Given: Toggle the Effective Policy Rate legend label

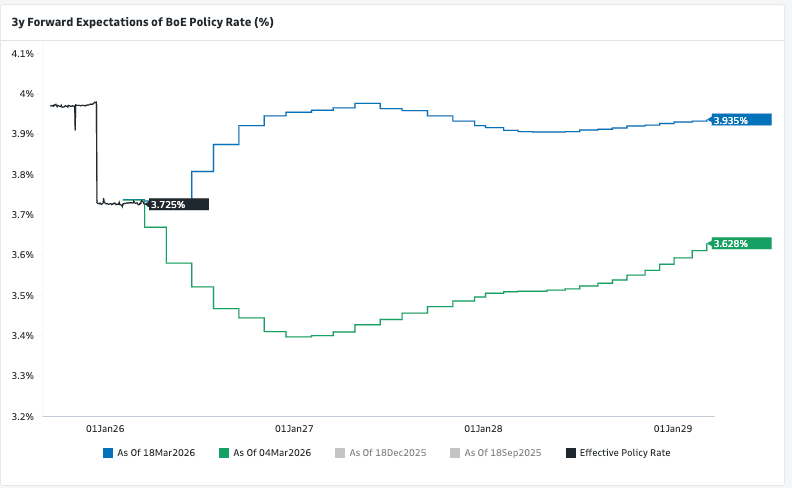Looking at the screenshot, I should 625,453.
